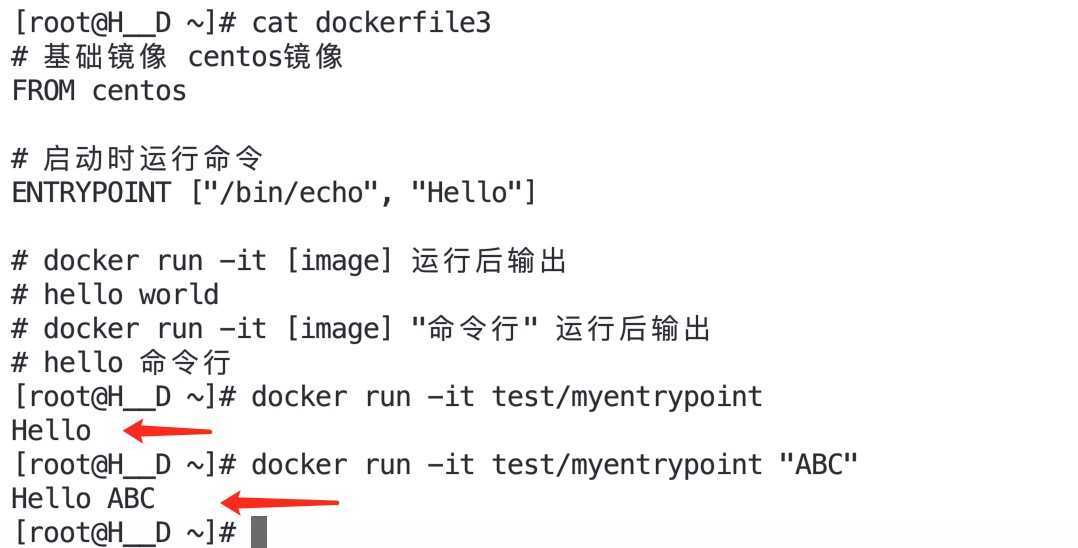
Task: Click the "# hello world" comment line
Action: (x=115, y=295)
